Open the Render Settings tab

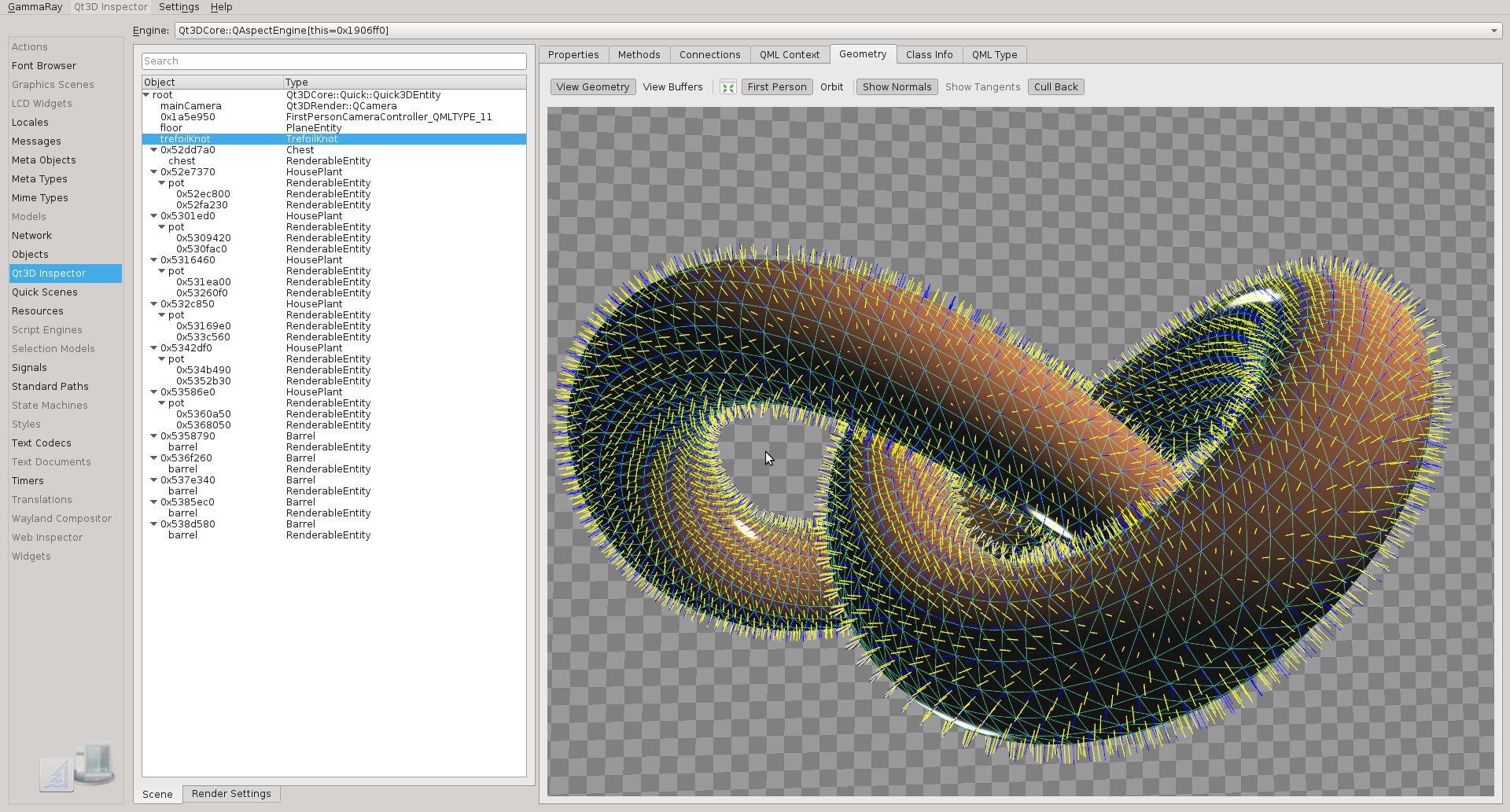[x=231, y=794]
